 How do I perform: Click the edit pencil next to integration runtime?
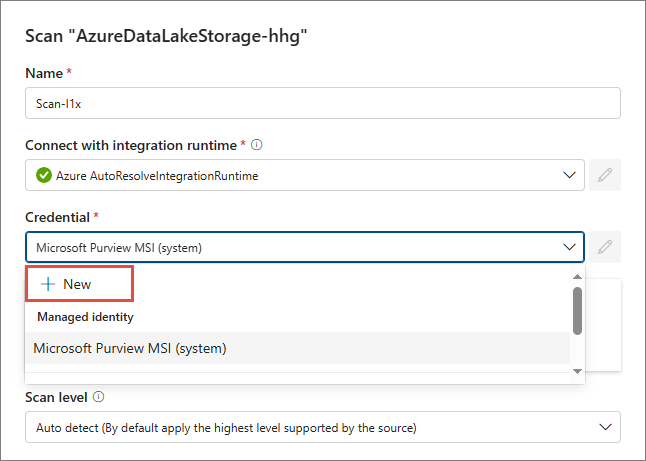click(x=604, y=175)
